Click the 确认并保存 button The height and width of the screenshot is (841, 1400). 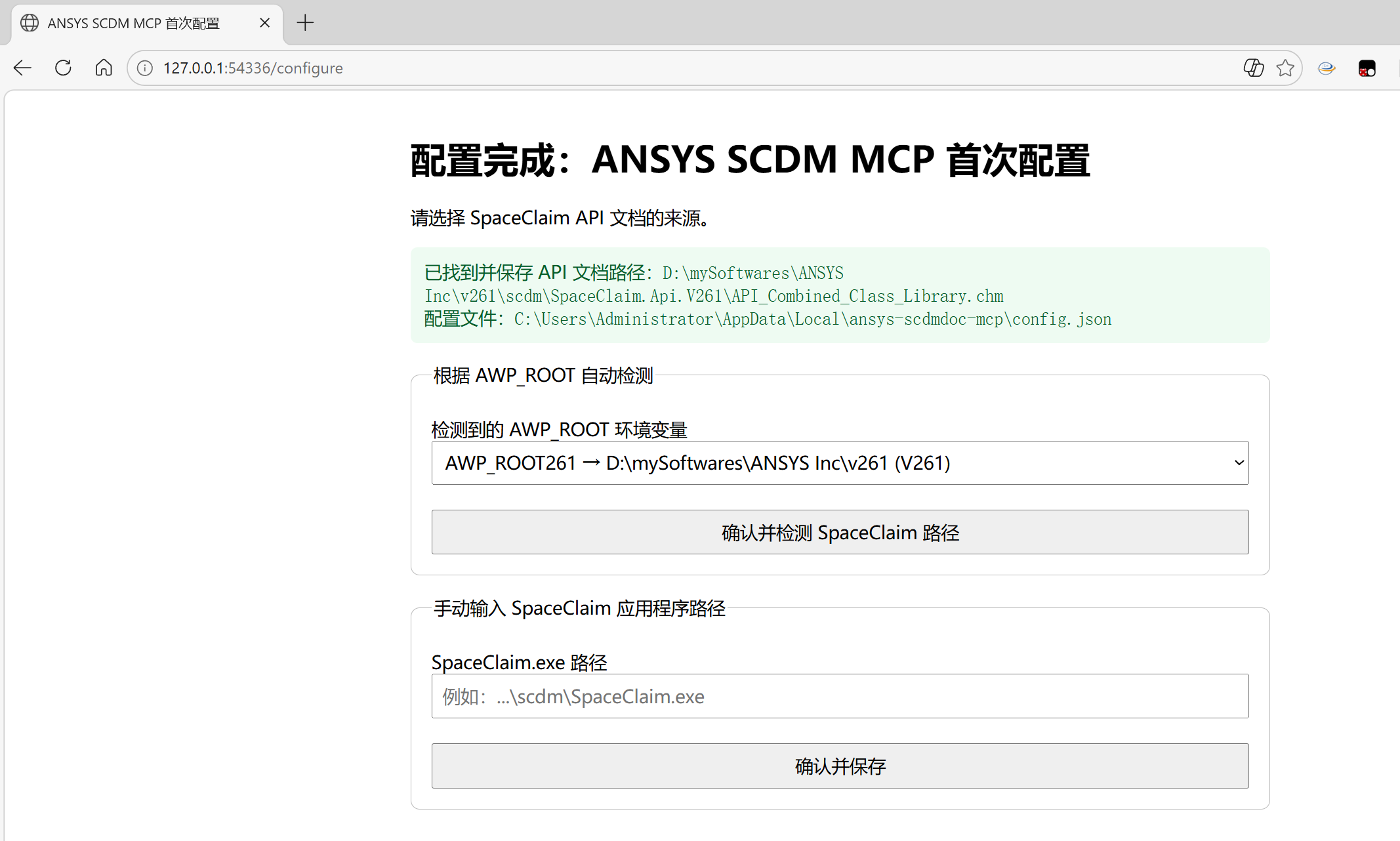(840, 766)
